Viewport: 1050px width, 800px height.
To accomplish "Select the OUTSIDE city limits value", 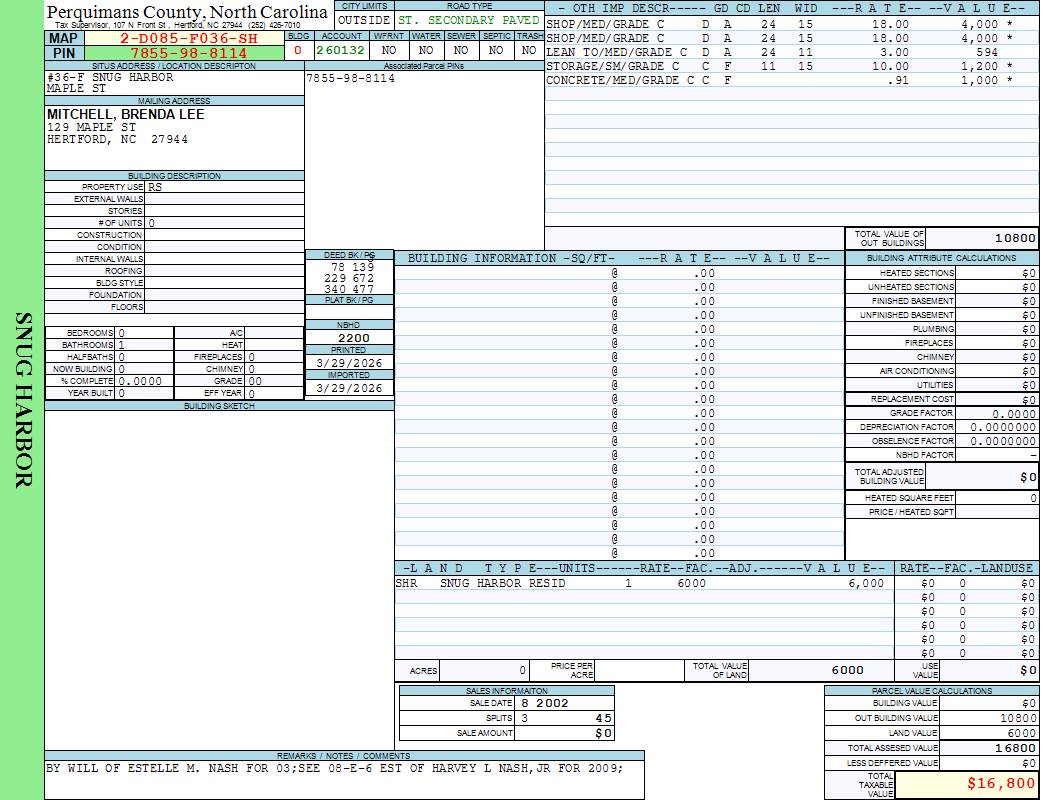I will (364, 20).
